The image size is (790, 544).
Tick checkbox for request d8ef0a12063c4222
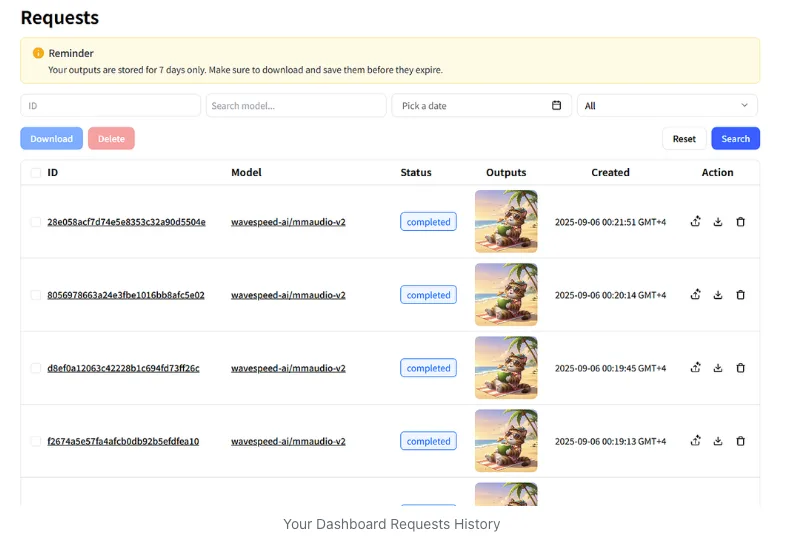36,368
